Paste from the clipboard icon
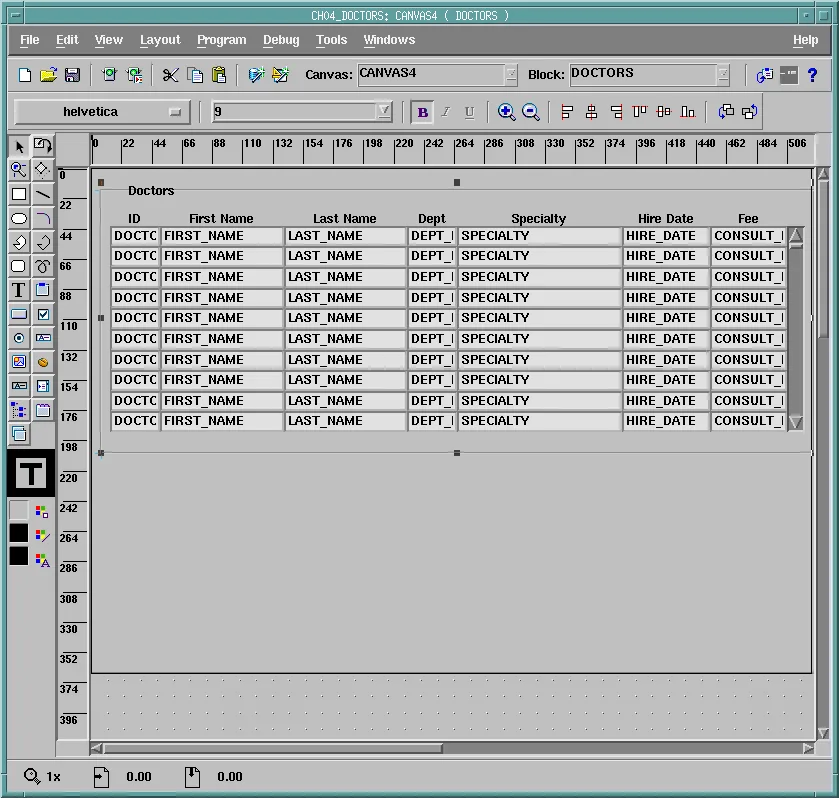The image size is (839, 798). [x=219, y=75]
